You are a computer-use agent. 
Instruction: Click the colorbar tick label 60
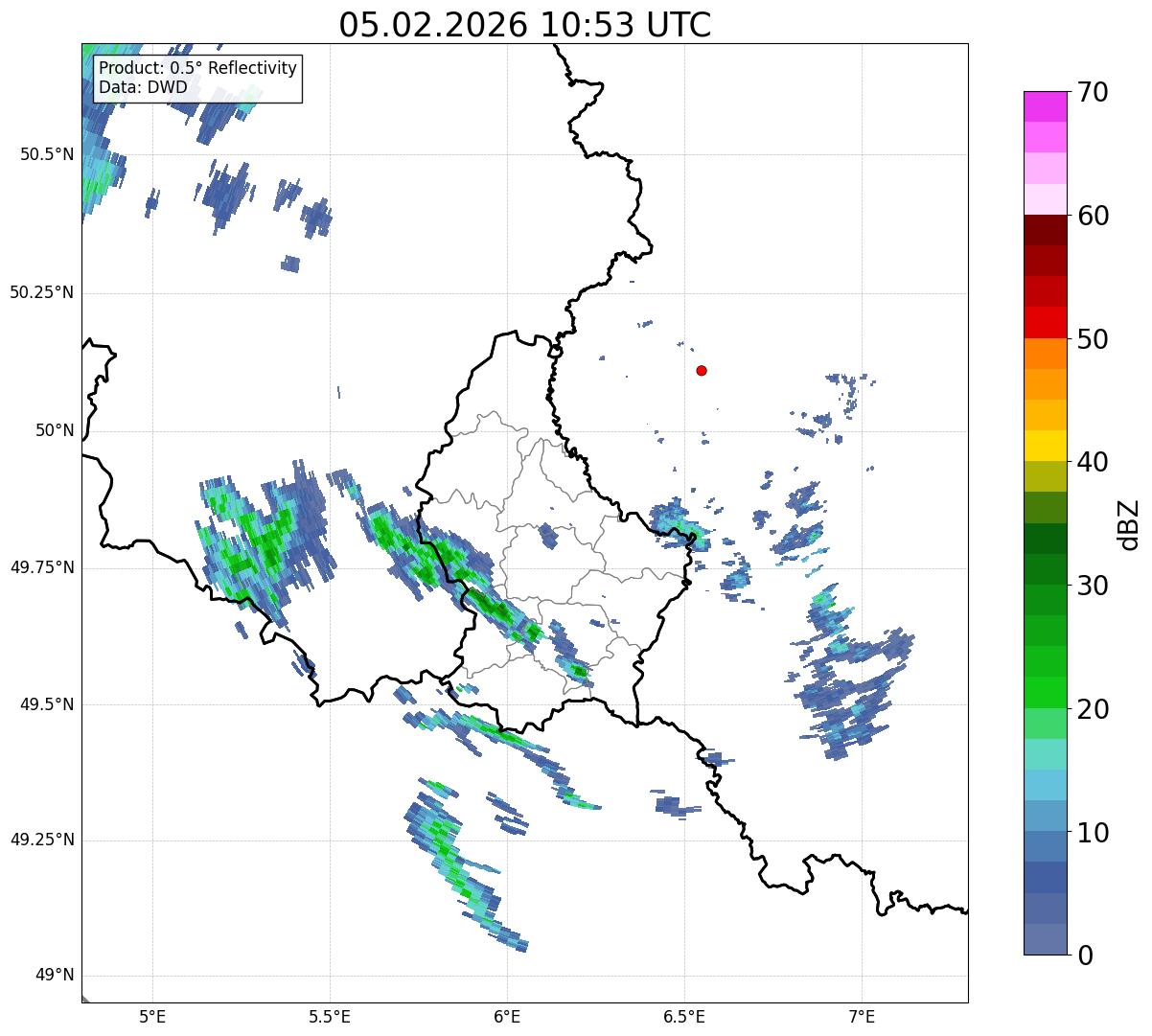tap(1093, 216)
